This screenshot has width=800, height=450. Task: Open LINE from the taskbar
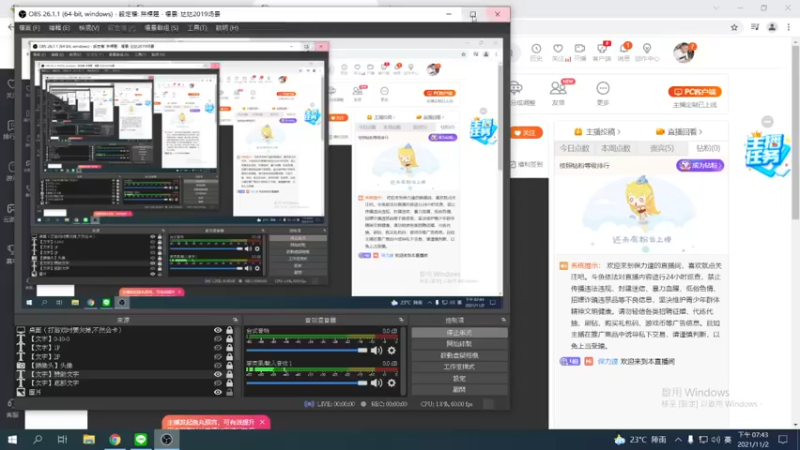[x=141, y=439]
